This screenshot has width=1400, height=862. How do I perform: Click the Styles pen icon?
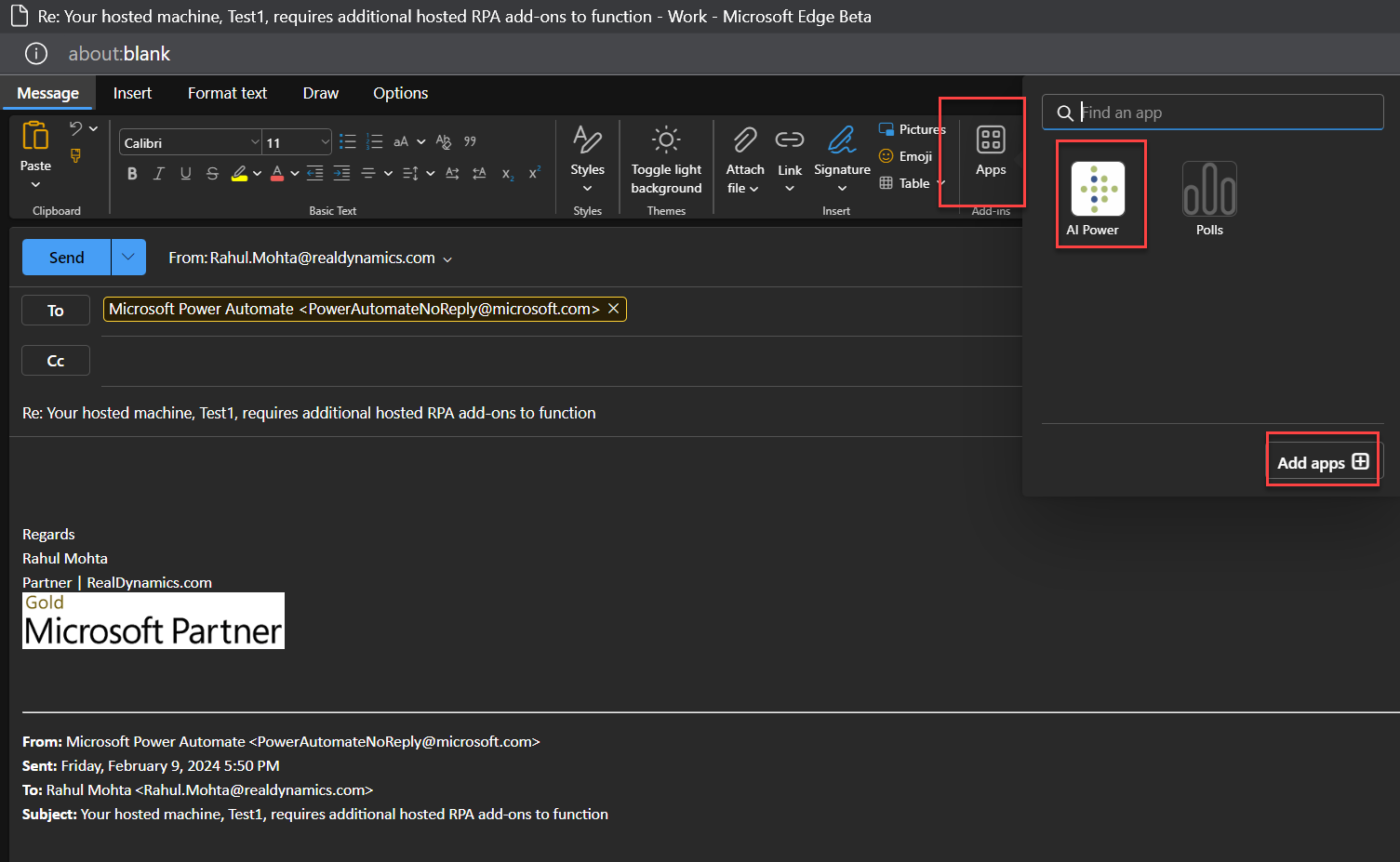click(587, 139)
